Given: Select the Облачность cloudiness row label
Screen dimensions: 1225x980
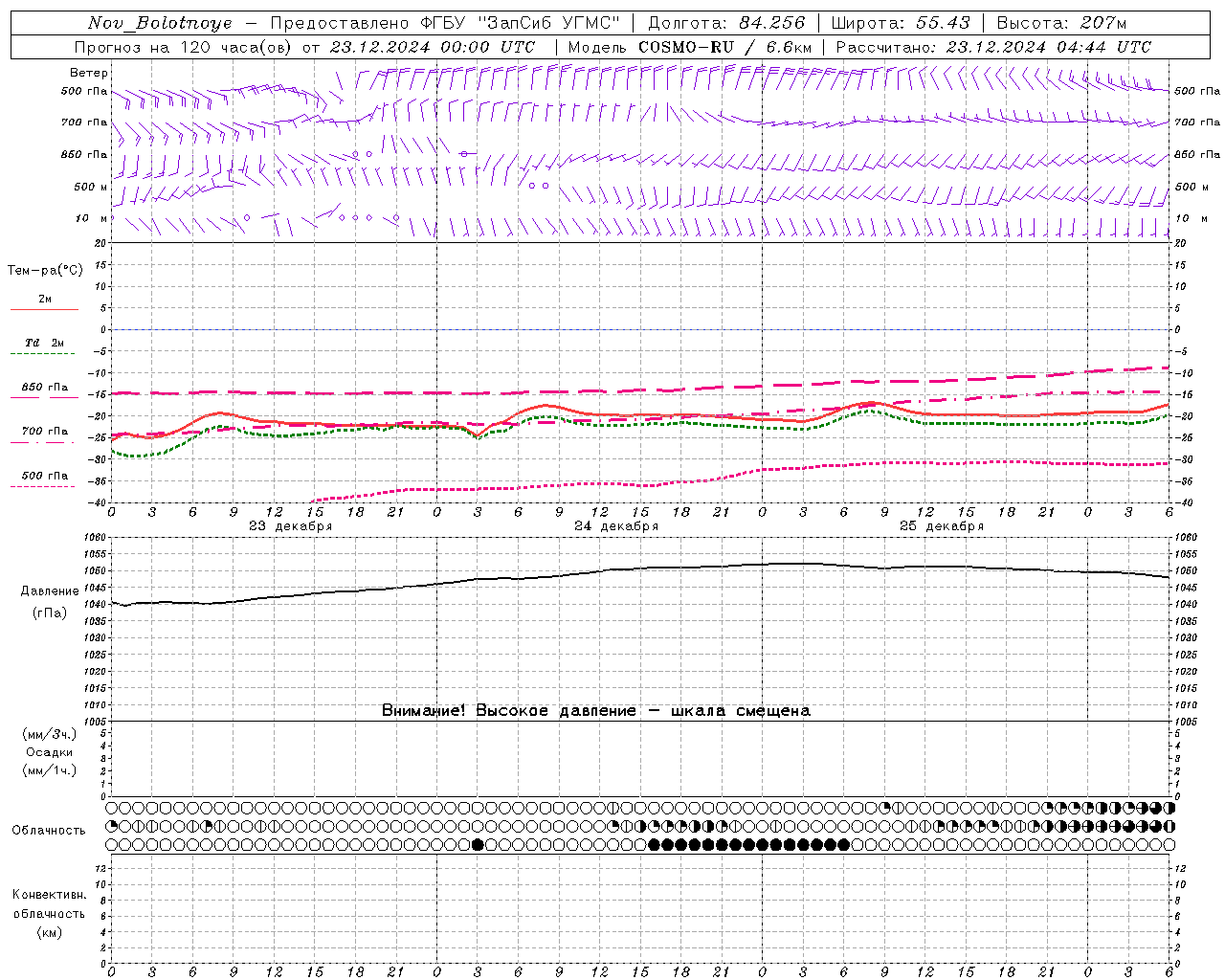Looking at the screenshot, I should pyautogui.click(x=49, y=831).
